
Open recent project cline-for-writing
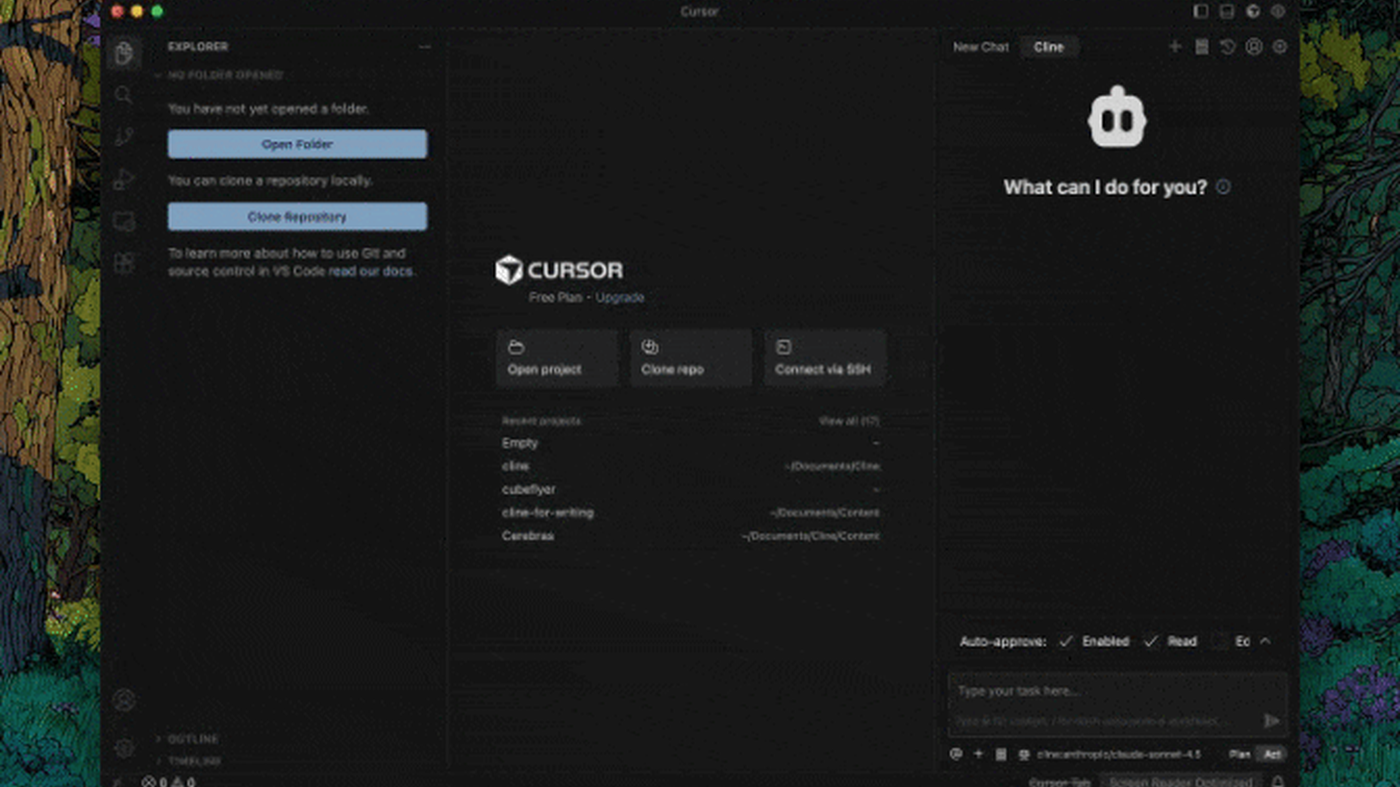point(691,513)
